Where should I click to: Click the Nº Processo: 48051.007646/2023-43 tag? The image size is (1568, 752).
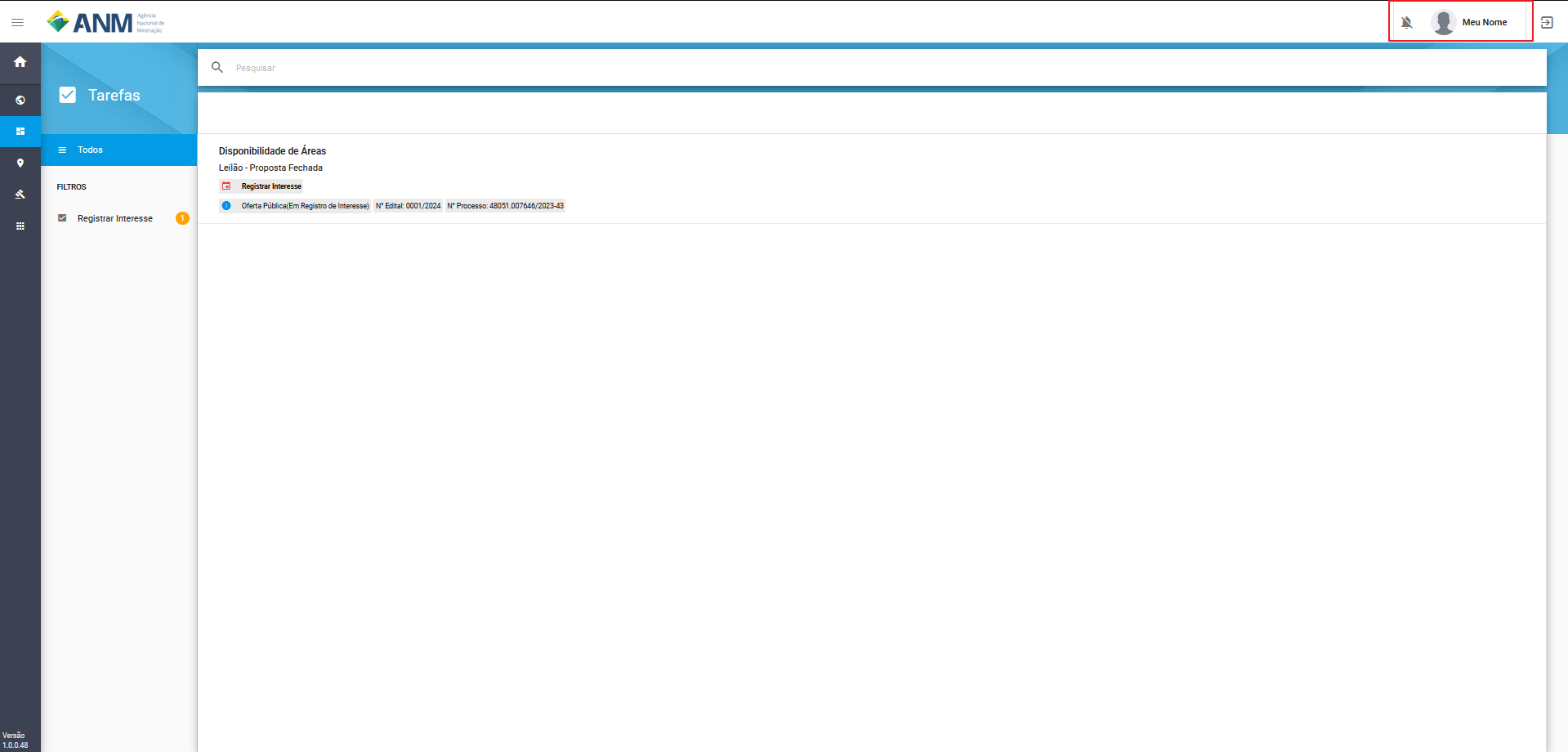tap(505, 206)
